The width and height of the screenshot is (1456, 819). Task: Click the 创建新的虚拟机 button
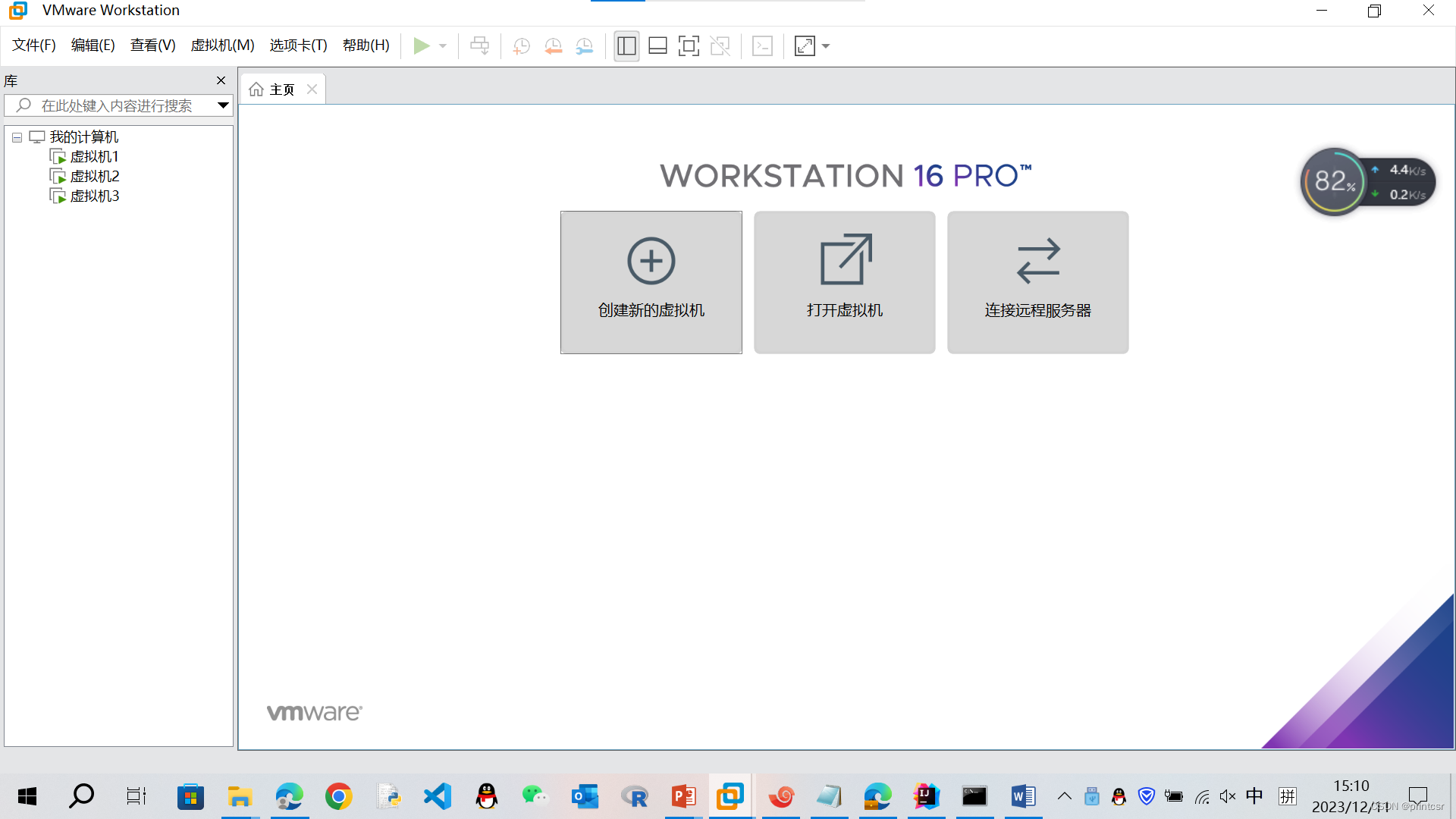pos(651,282)
